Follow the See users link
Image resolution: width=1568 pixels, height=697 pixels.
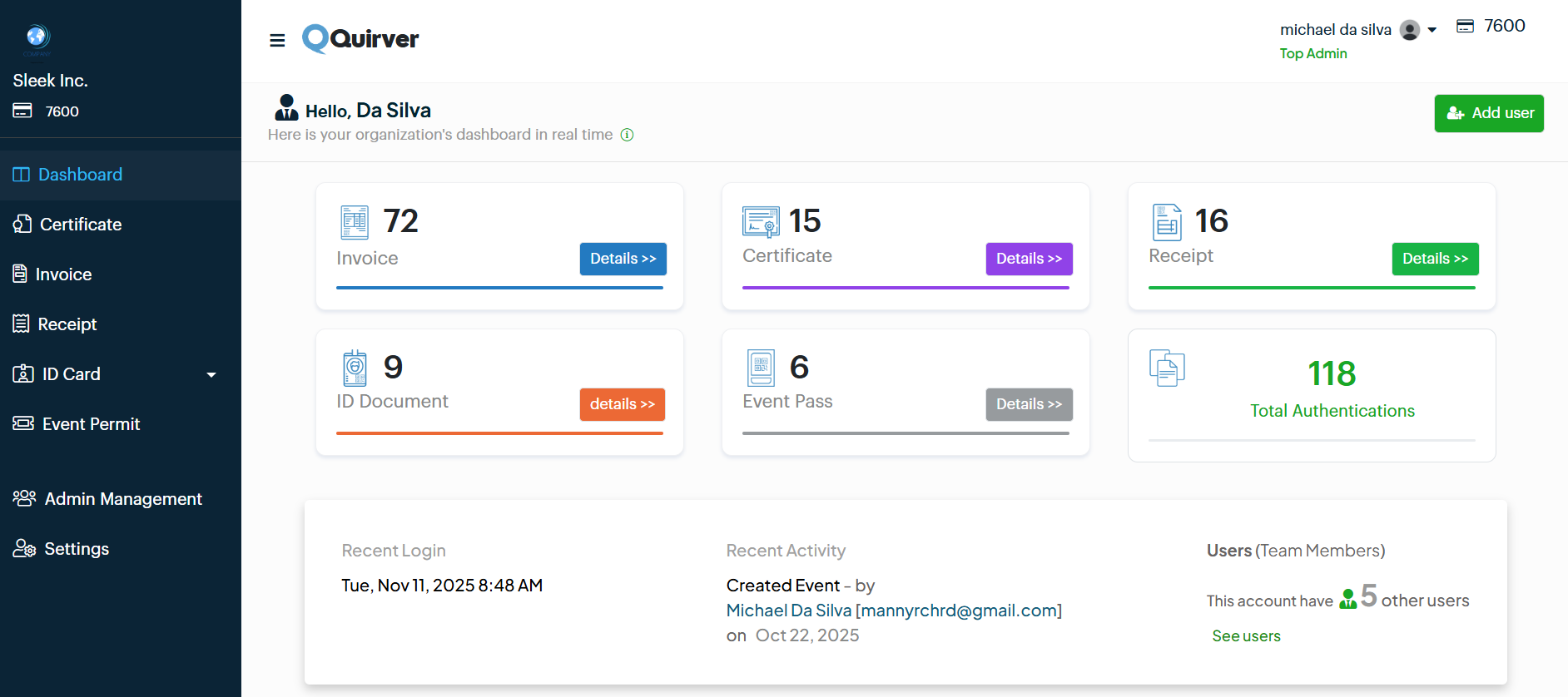click(x=1246, y=636)
